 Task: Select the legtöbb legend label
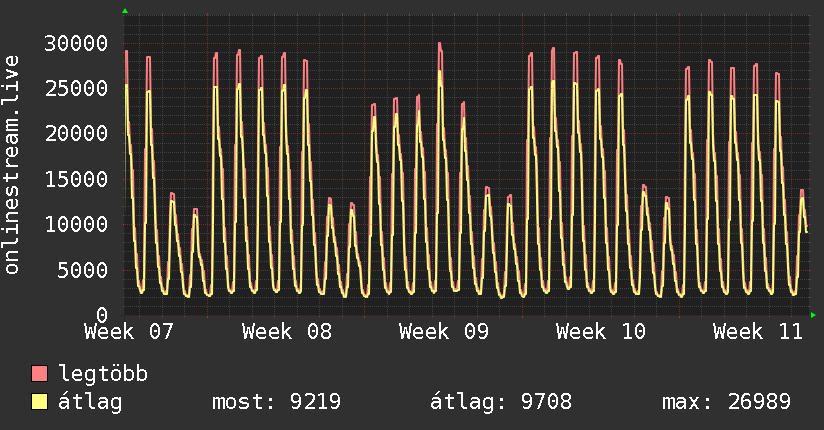click(104, 374)
